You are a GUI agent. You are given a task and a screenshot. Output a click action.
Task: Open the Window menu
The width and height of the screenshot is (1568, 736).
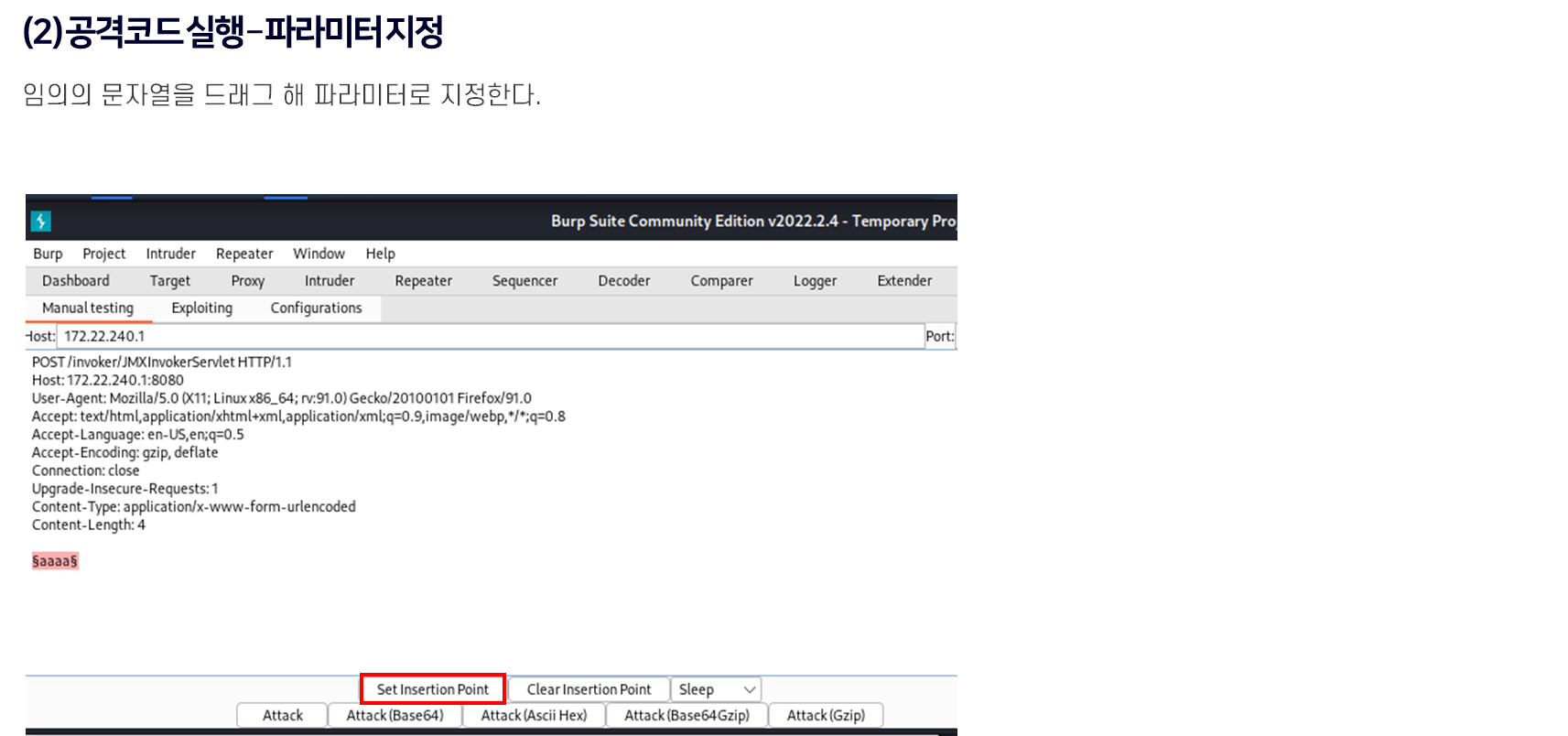point(319,254)
